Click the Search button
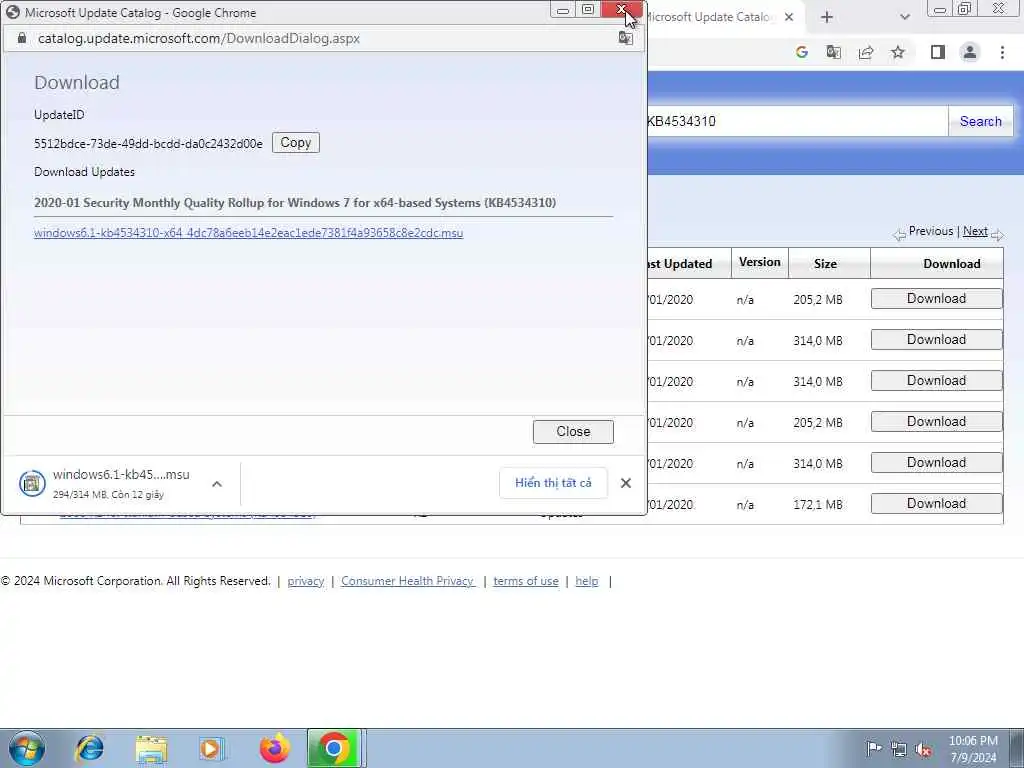This screenshot has width=1024, height=768. [980, 121]
